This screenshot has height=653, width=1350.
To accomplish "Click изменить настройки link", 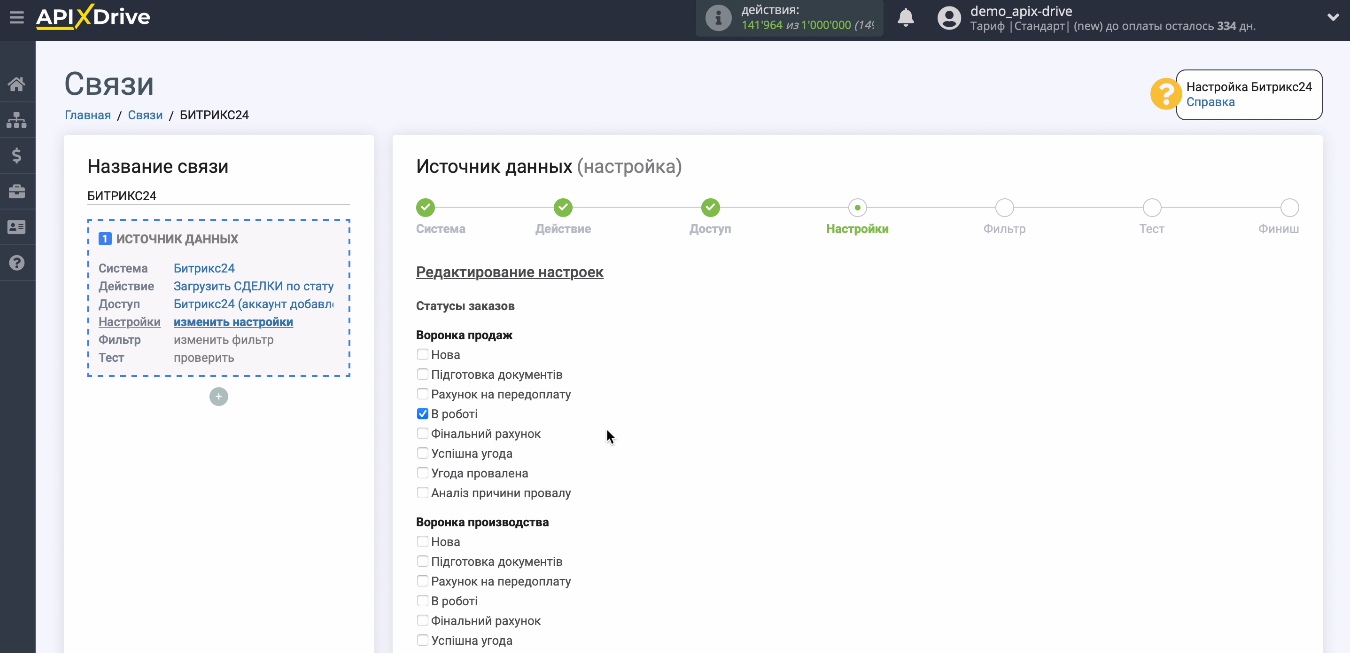I will tap(233, 322).
